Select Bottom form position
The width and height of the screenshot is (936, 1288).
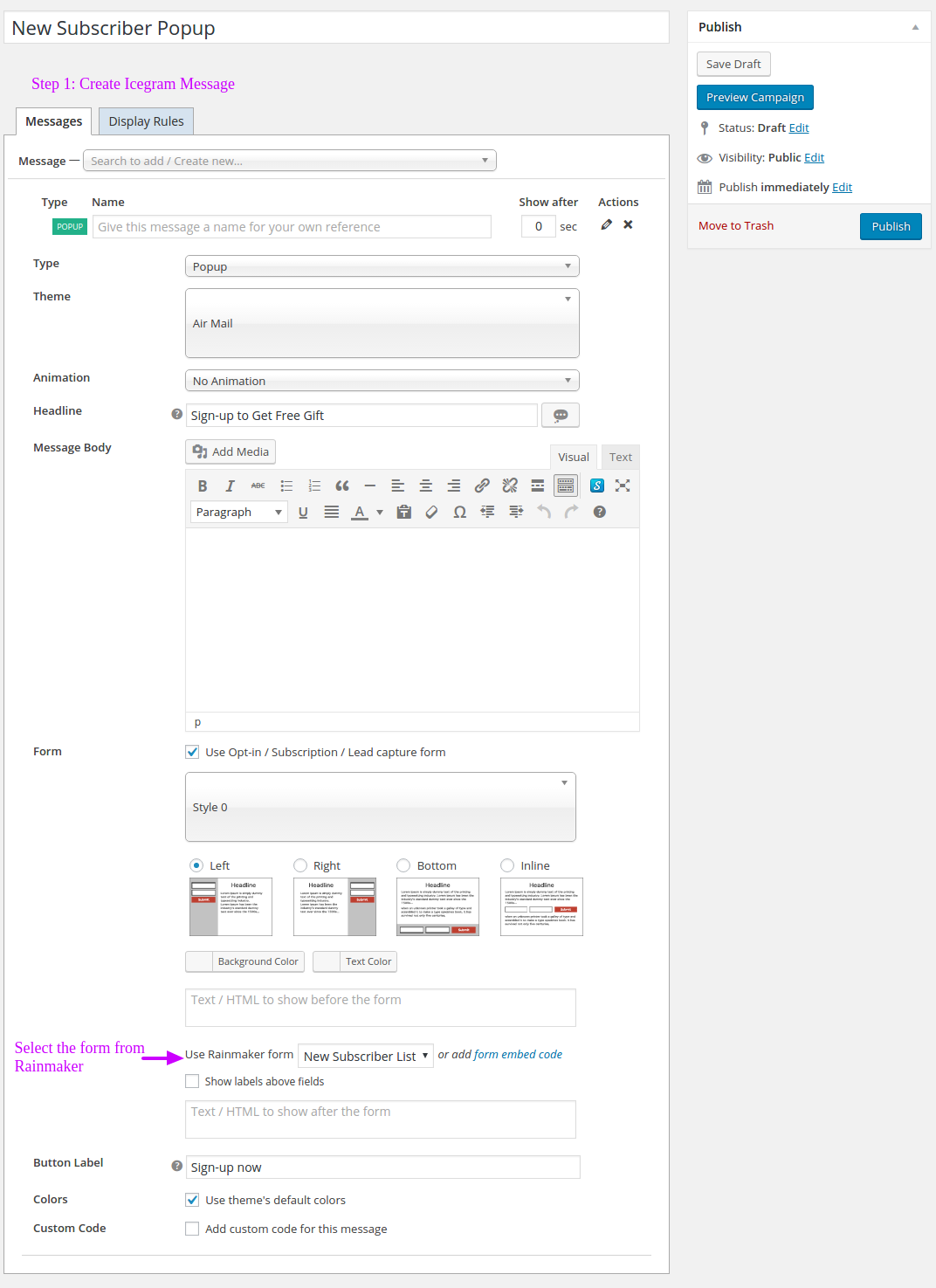tap(403, 865)
